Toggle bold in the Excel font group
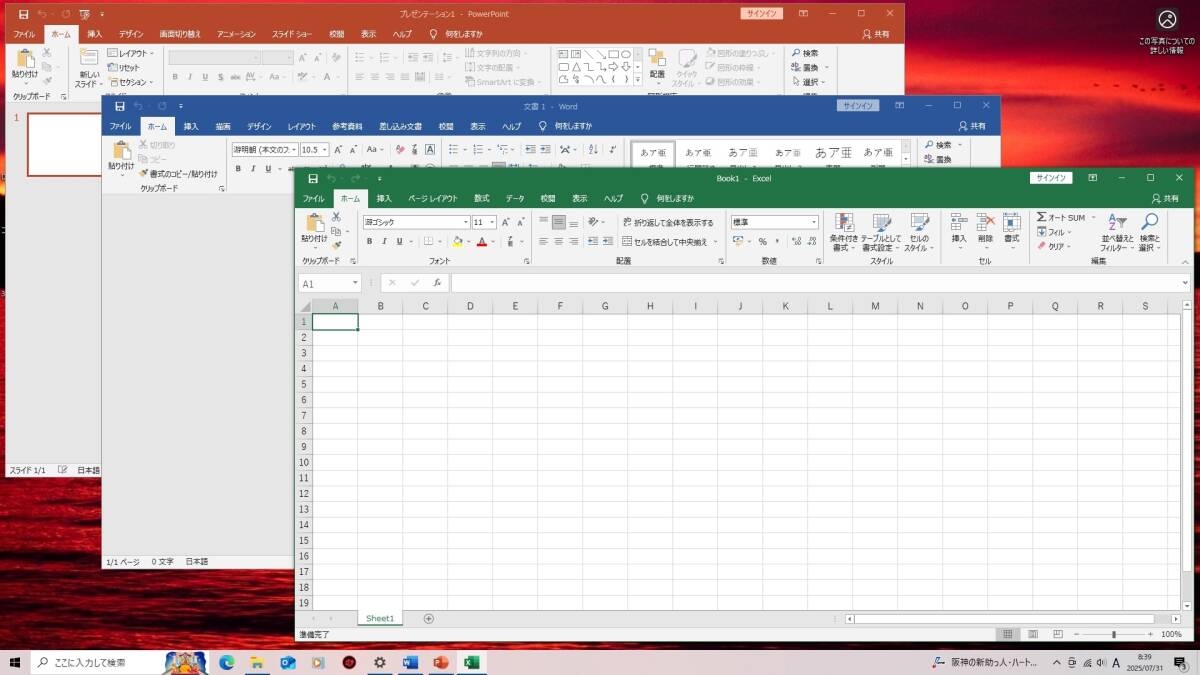Screen dimensions: 1200x675 click(x=369, y=241)
